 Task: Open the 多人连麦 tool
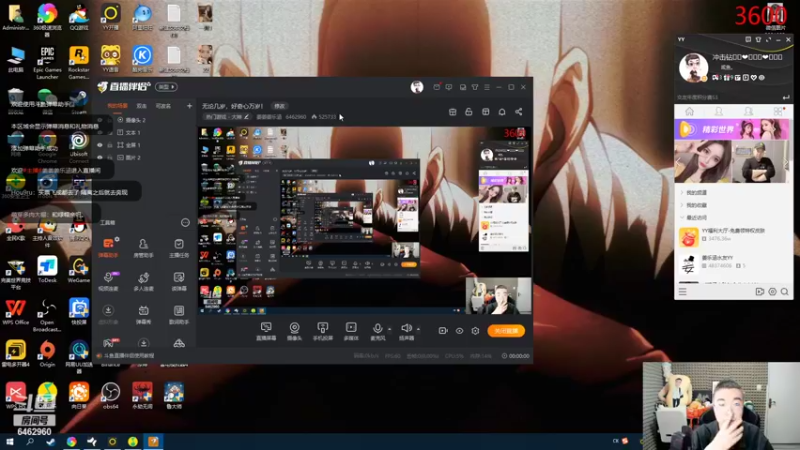coord(143,281)
